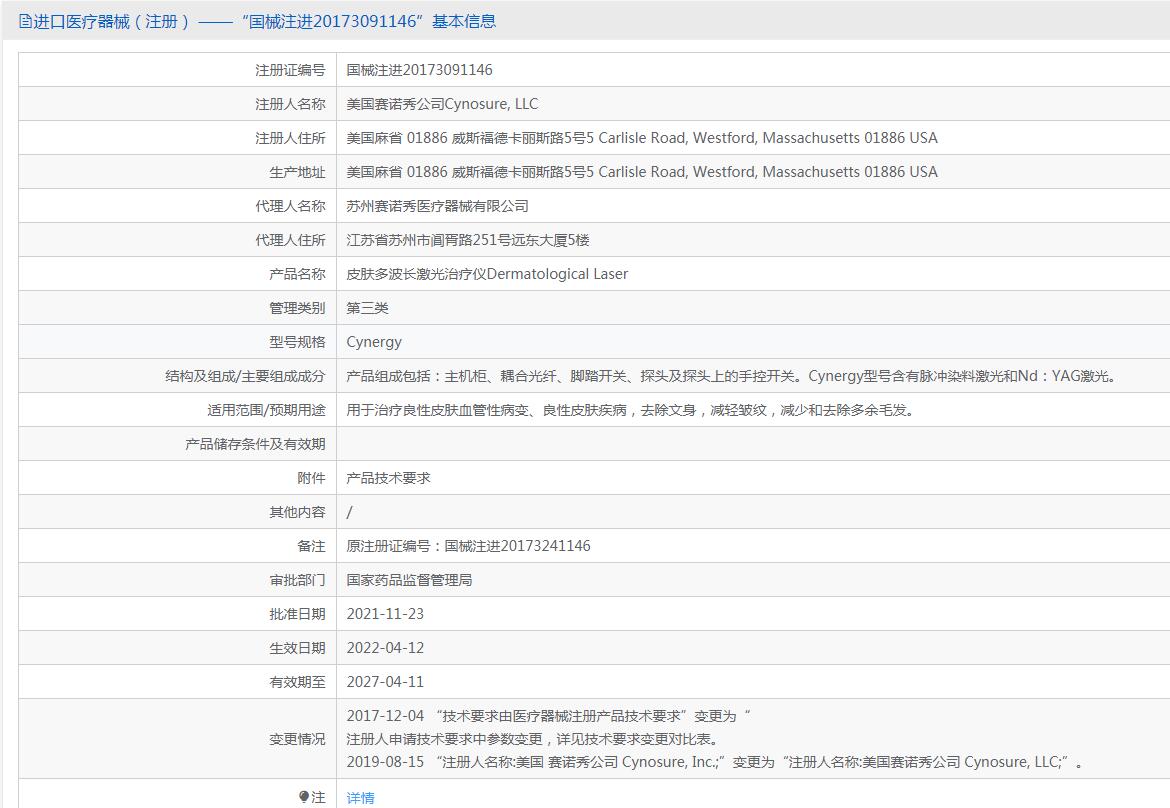Select agent name 苏州赛诺秀医疗器械有限公司
The width and height of the screenshot is (1170, 808).
pyautogui.click(x=437, y=206)
